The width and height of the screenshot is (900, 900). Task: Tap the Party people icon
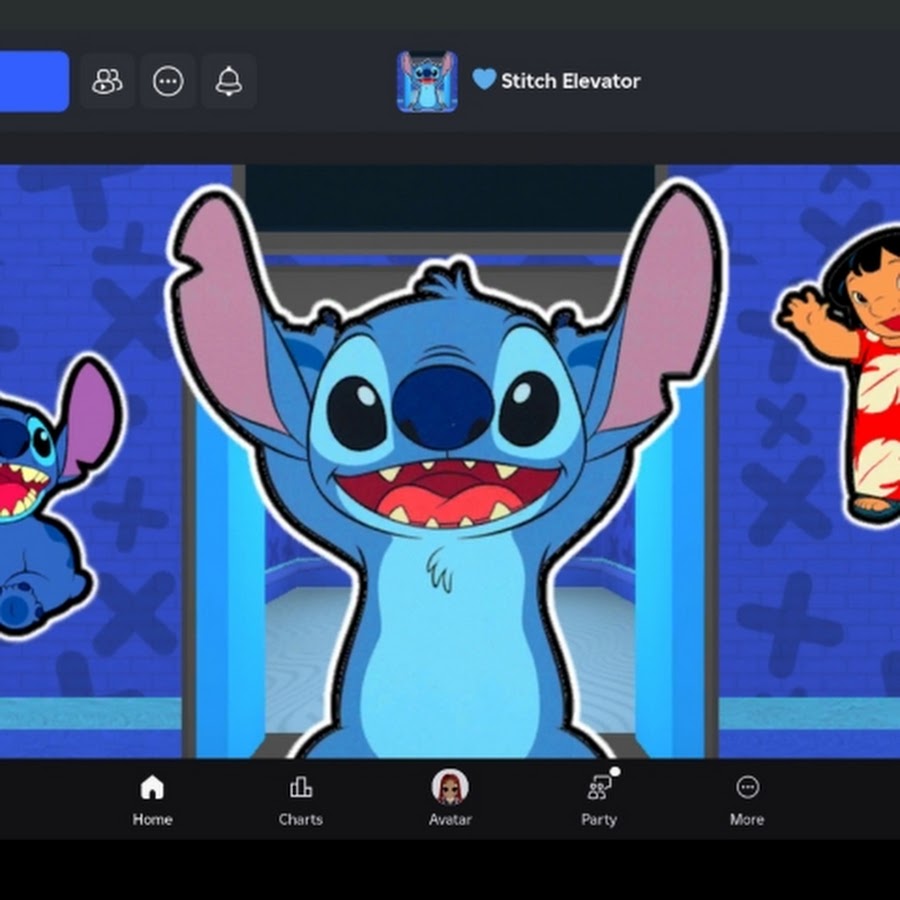[598, 789]
